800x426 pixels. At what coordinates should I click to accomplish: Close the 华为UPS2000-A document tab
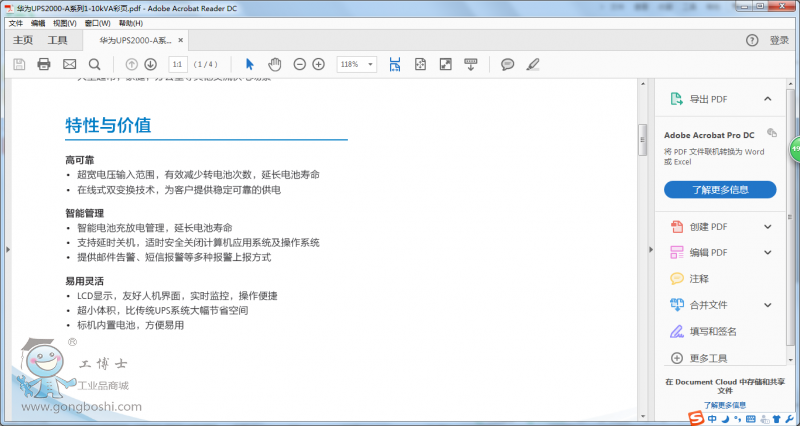[181, 41]
